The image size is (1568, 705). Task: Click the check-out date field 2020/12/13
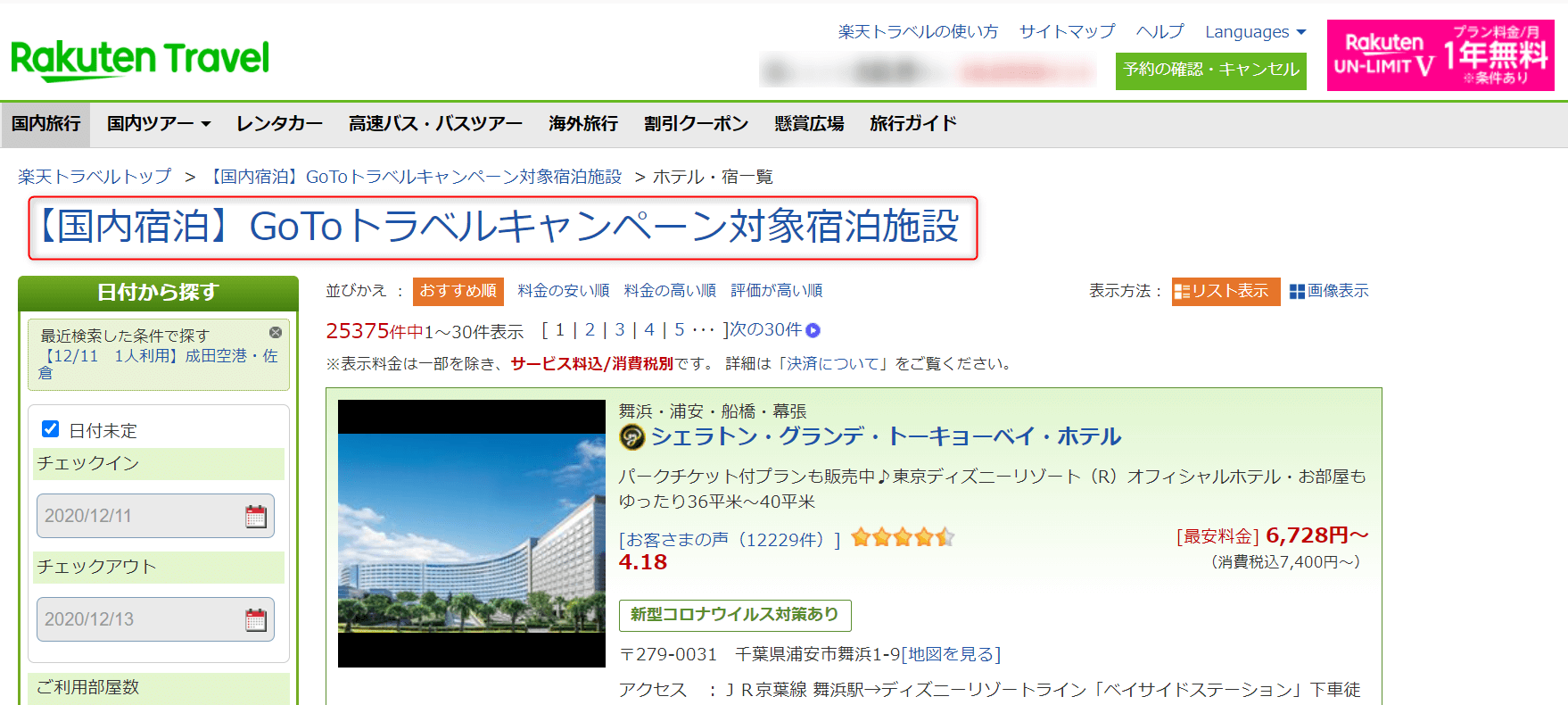(155, 619)
